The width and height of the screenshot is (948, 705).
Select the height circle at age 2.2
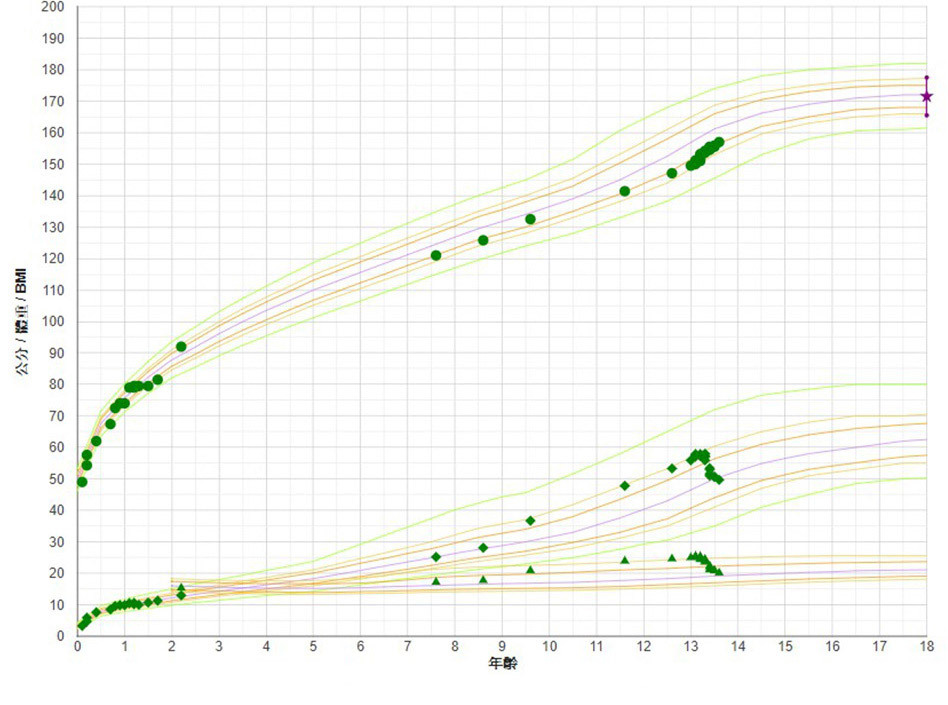pyautogui.click(x=181, y=347)
